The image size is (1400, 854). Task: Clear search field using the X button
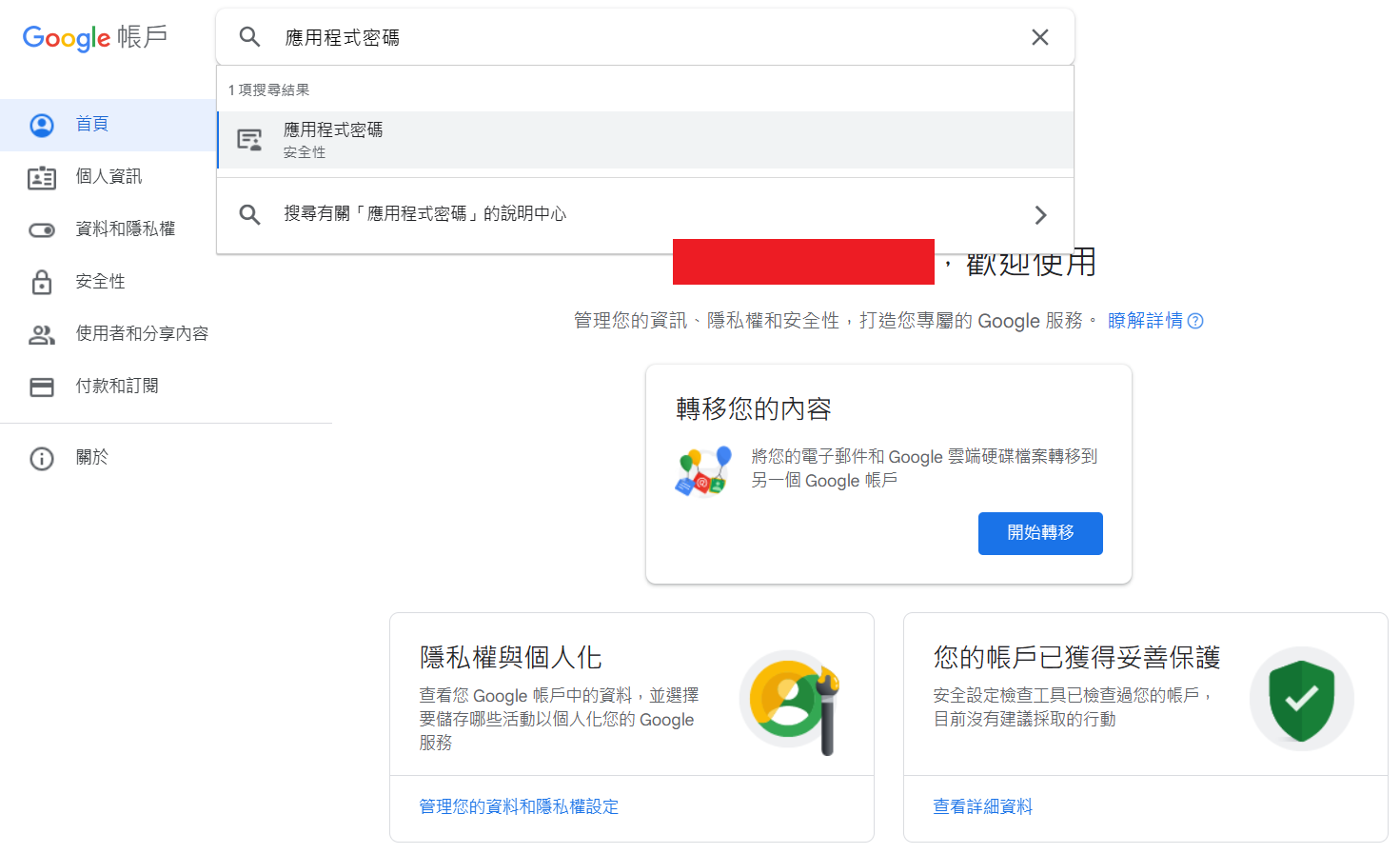coord(1039,36)
